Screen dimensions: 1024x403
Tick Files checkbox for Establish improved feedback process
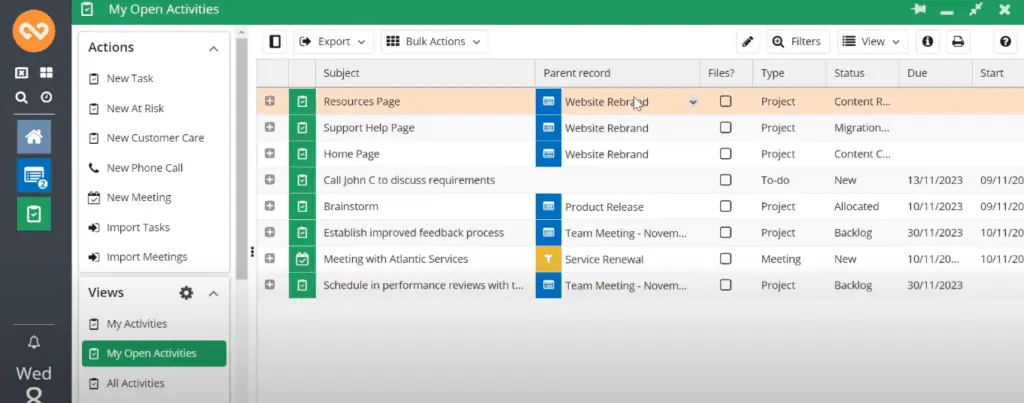coord(726,232)
